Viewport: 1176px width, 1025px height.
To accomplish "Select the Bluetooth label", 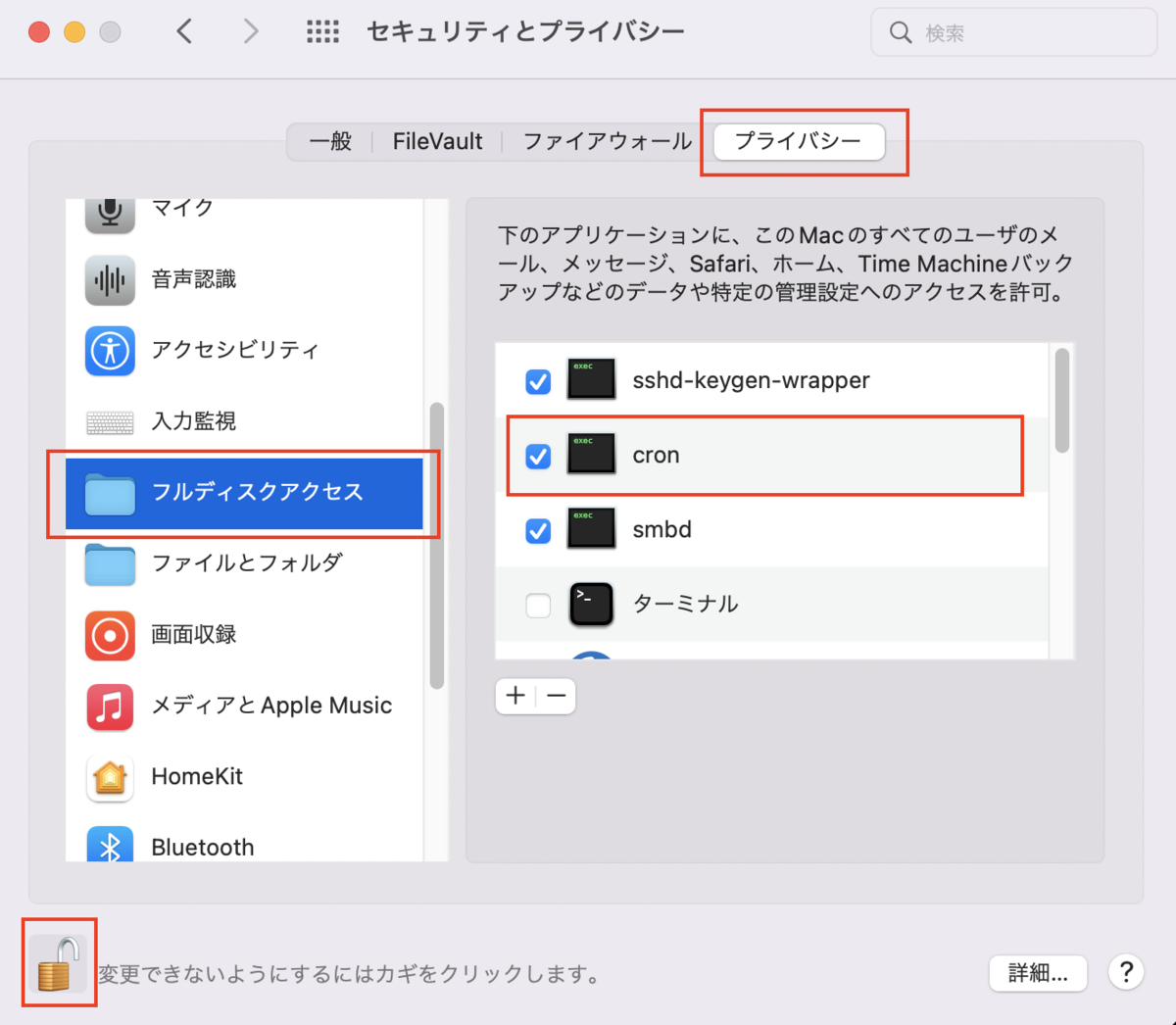I will click(203, 847).
